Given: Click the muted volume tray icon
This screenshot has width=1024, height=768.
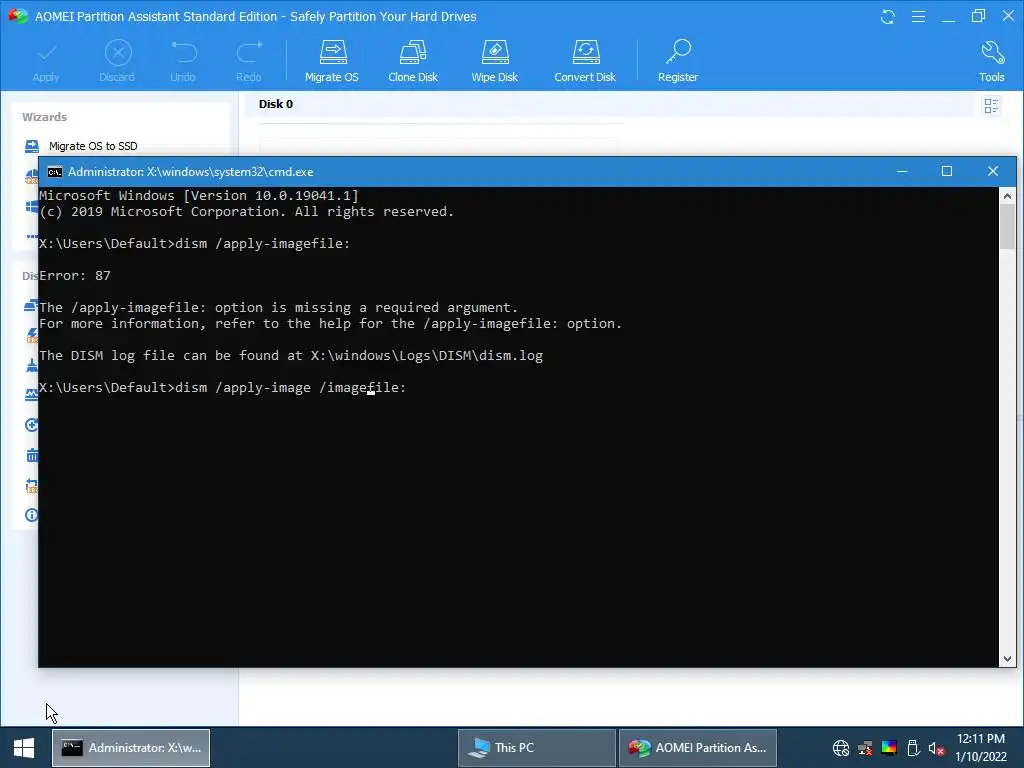Looking at the screenshot, I should pyautogui.click(x=936, y=748).
